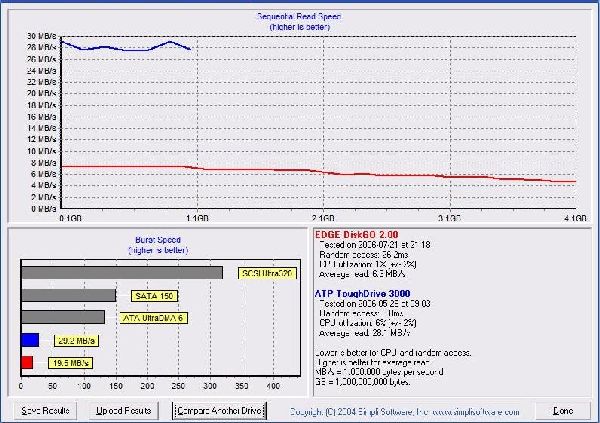Select the SCSI Ultra320 yellow label
The height and width of the screenshot is (423, 600).
pyautogui.click(x=265, y=272)
